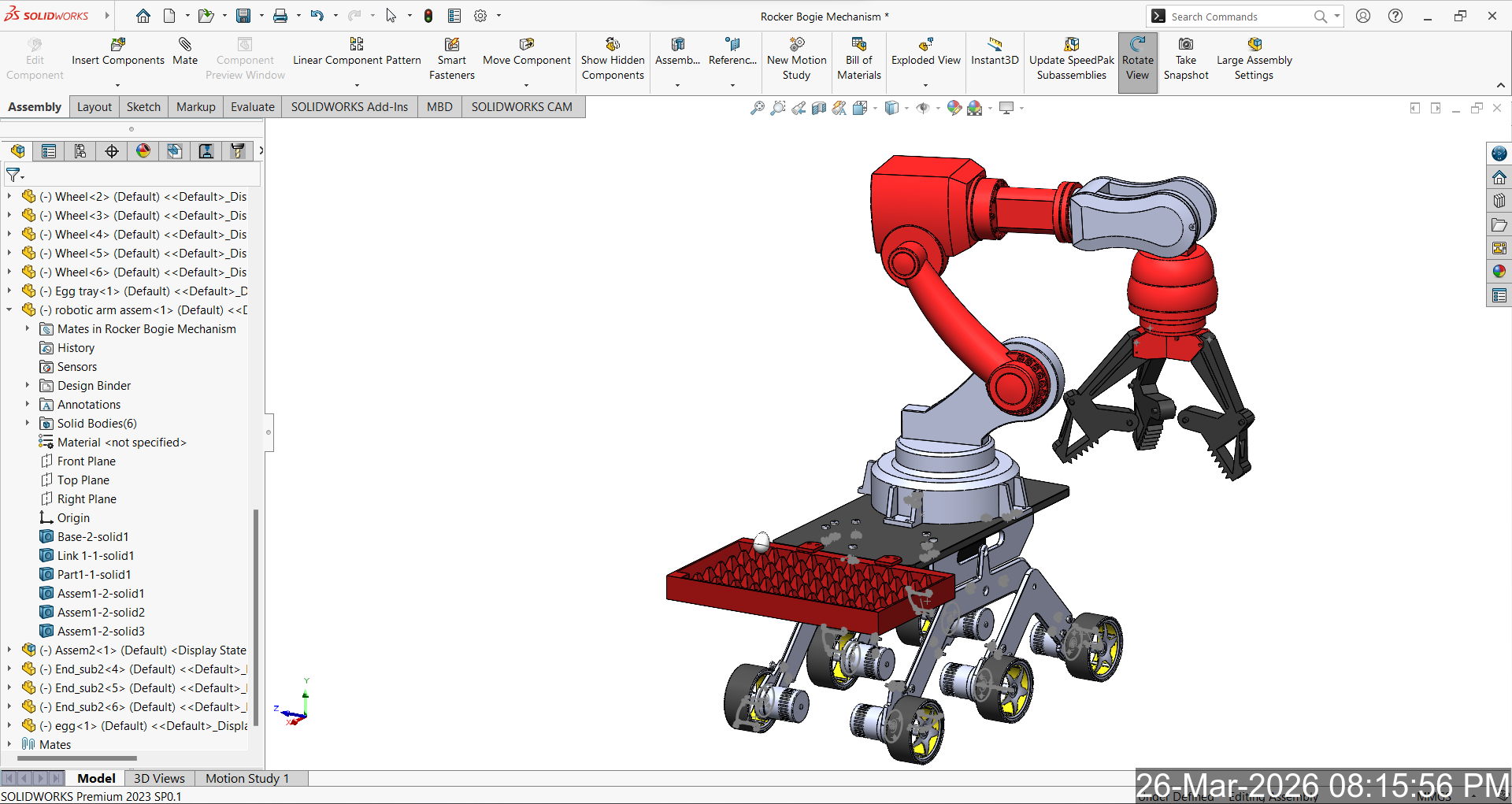Click the Section View icon
The image size is (1512, 804).
click(819, 108)
